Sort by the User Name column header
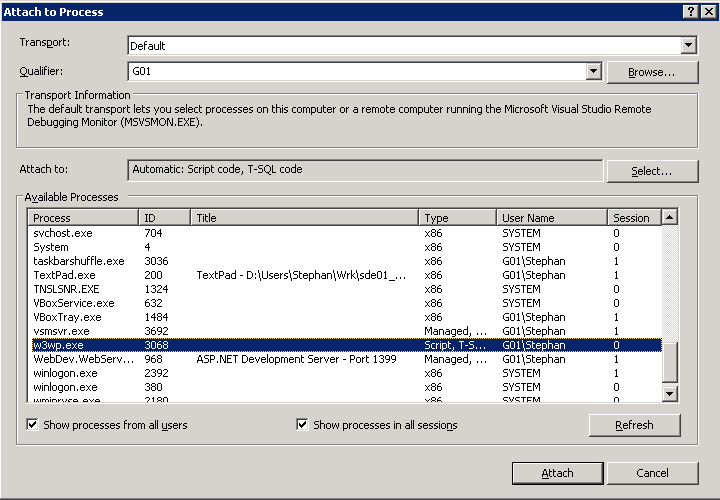Image resolution: width=720 pixels, height=500 pixels. [x=552, y=218]
